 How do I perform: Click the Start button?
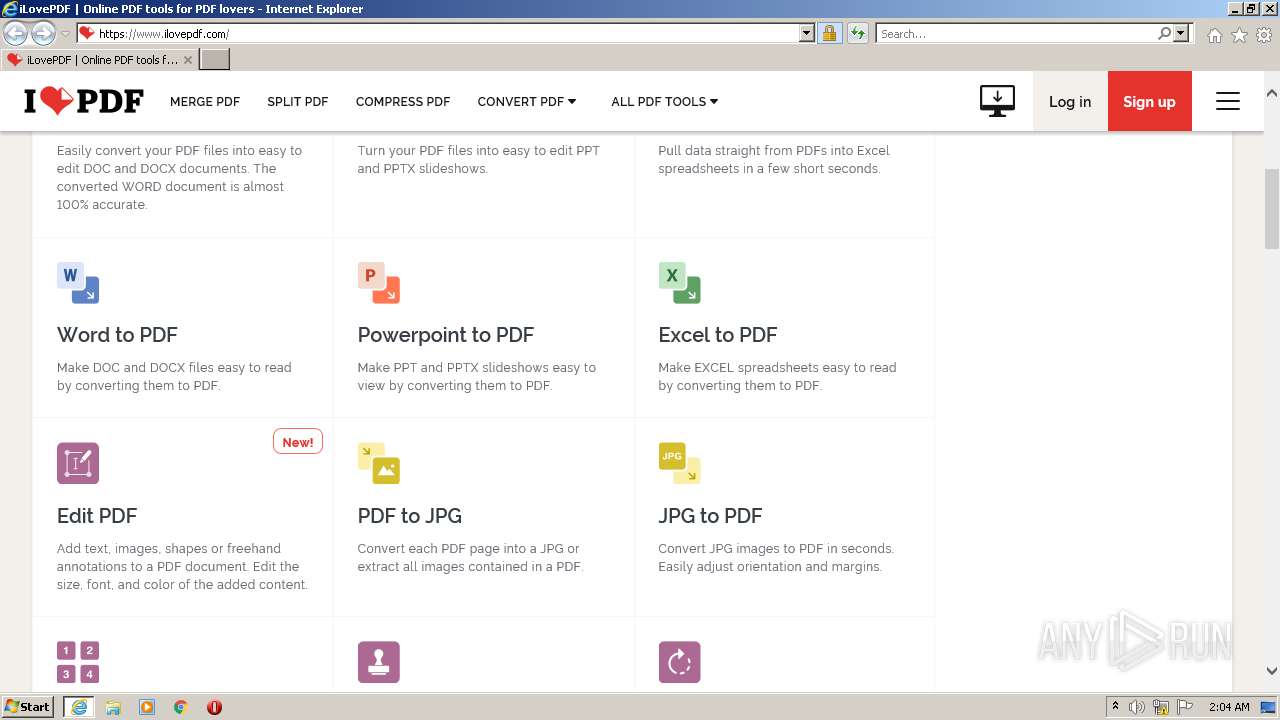coord(28,707)
